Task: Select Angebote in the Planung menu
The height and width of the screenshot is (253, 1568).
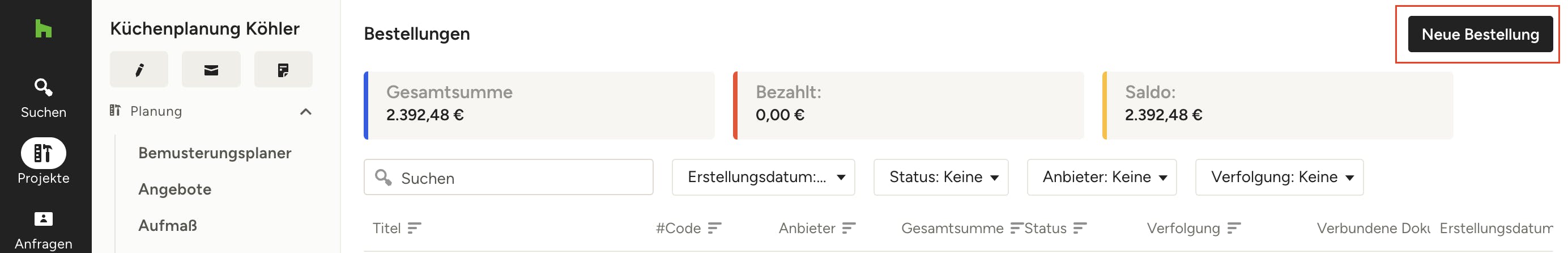Action: pyautogui.click(x=174, y=189)
